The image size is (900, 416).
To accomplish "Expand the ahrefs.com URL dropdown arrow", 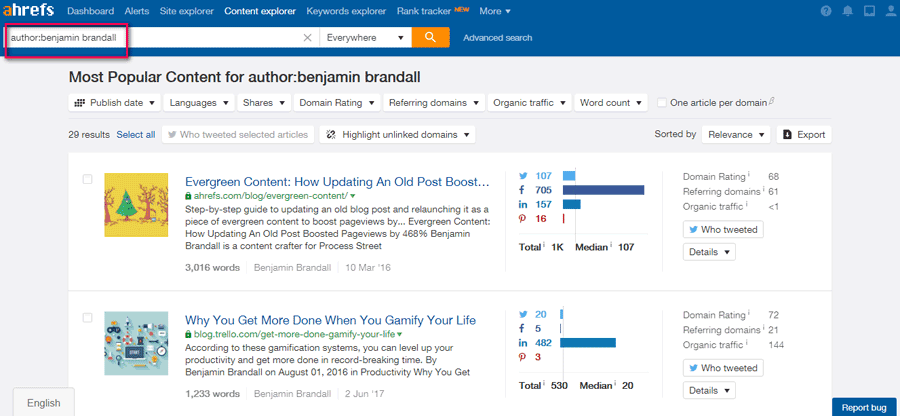I will (x=353, y=196).
